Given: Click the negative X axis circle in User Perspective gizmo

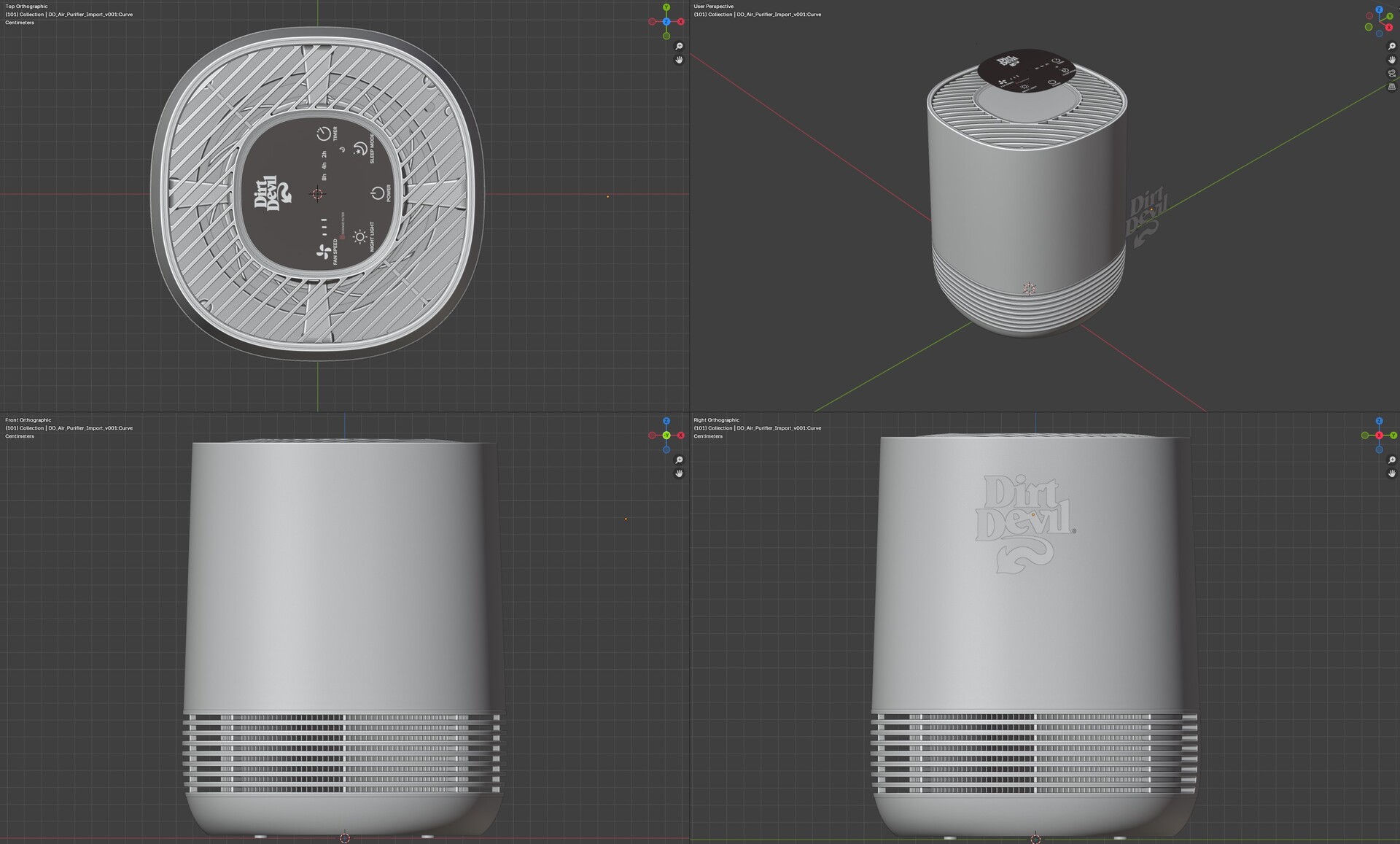Looking at the screenshot, I should click(x=1369, y=16).
